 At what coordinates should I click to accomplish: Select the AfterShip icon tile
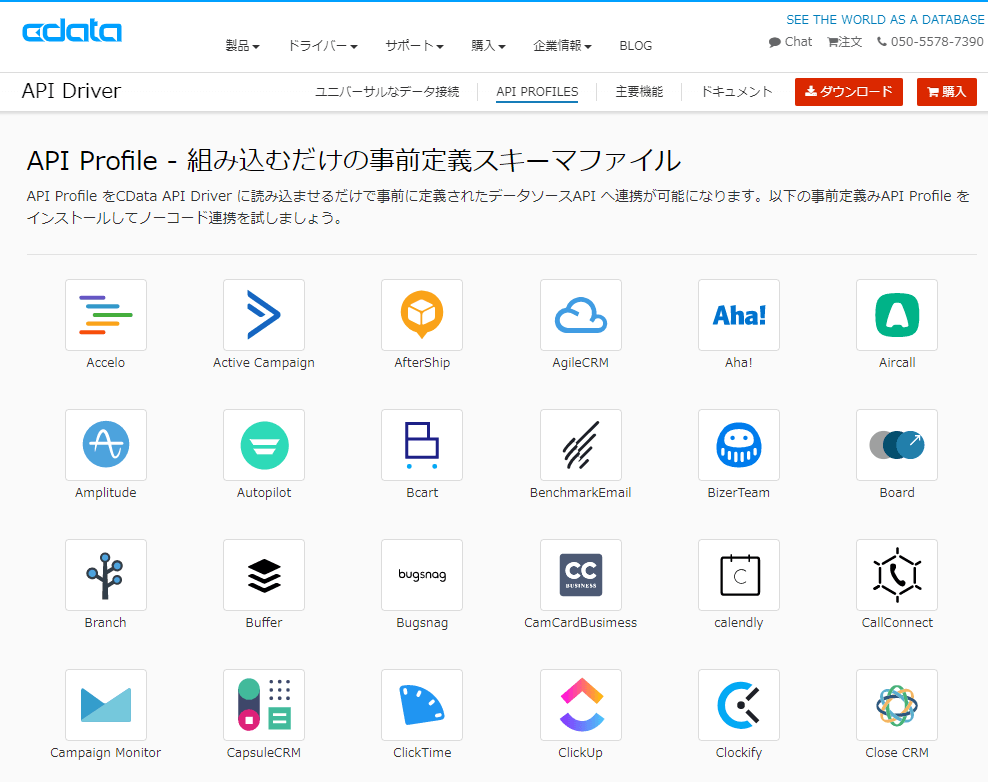pyautogui.click(x=422, y=315)
